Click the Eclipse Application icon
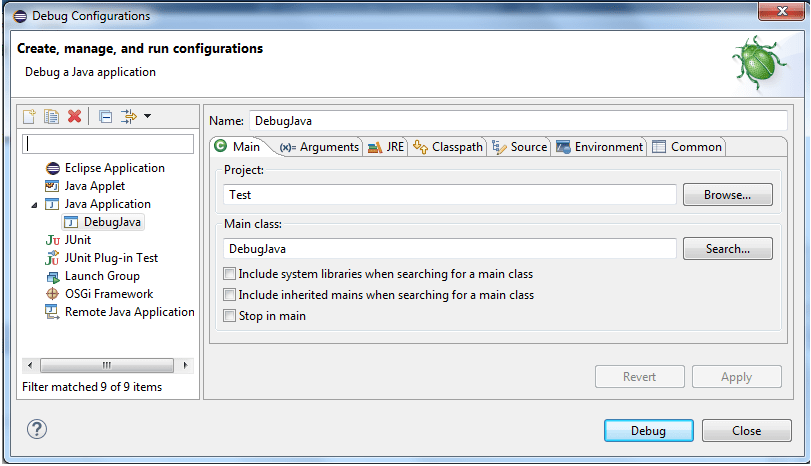This screenshot has height=466, width=811. point(53,169)
